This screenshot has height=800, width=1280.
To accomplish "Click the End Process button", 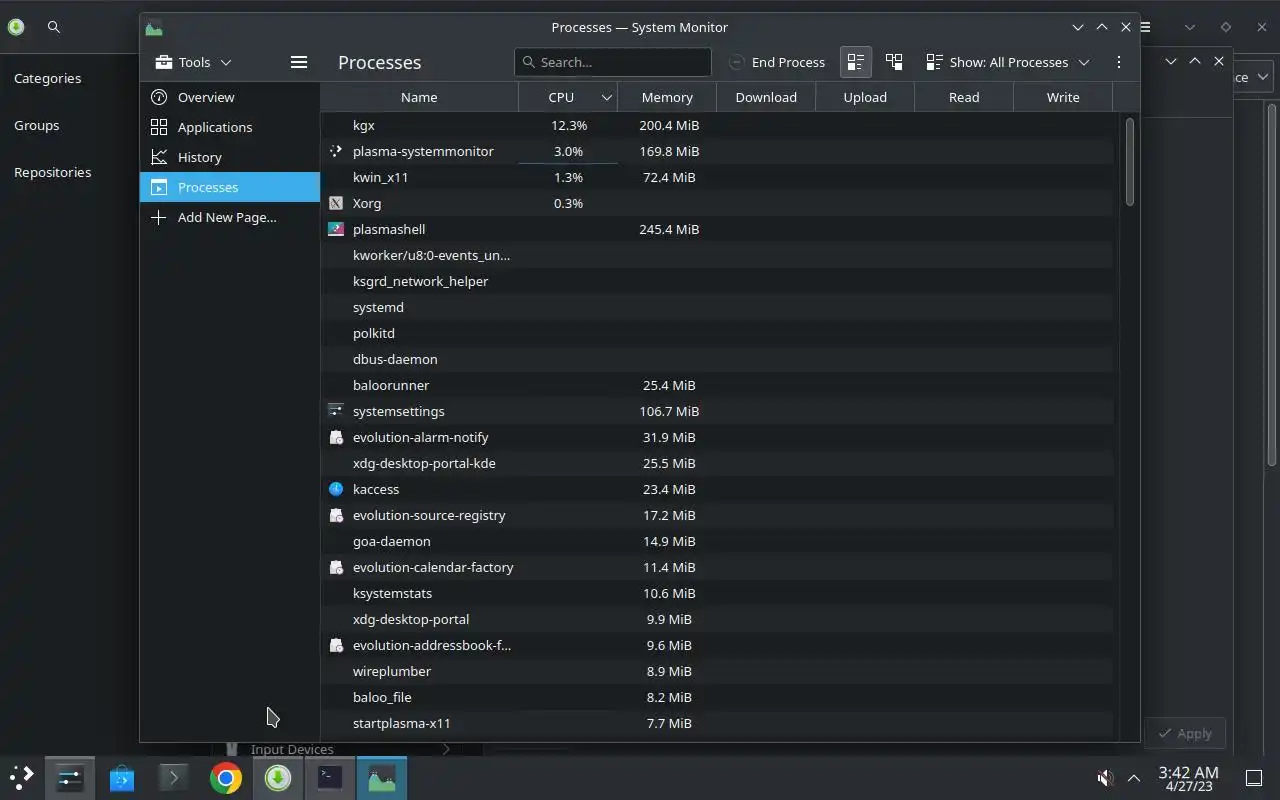I will [777, 62].
